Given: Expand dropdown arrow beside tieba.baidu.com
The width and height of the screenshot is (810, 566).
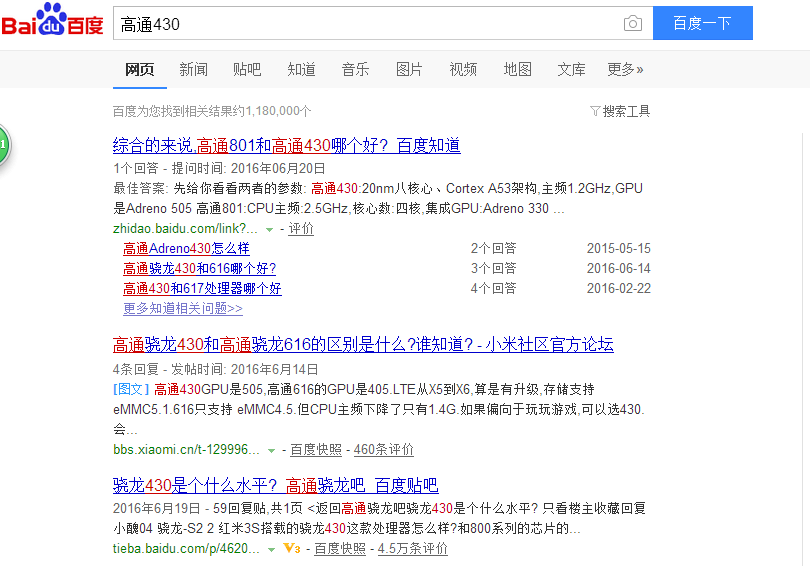Looking at the screenshot, I should [x=271, y=549].
